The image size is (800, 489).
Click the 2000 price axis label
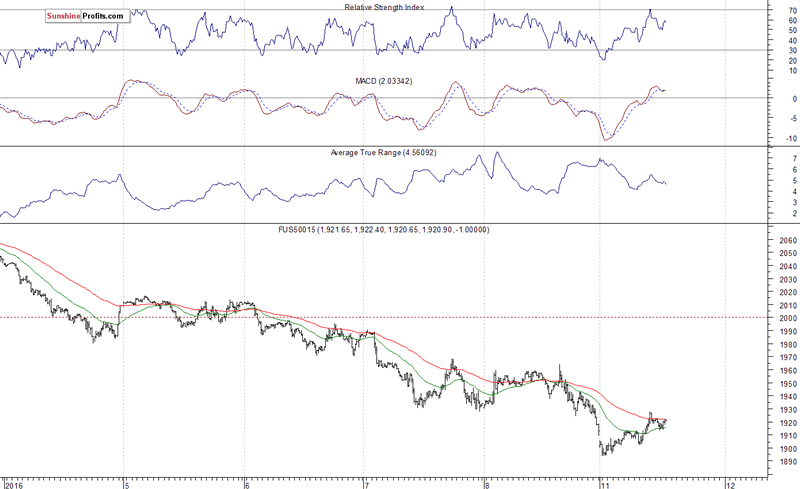(788, 318)
